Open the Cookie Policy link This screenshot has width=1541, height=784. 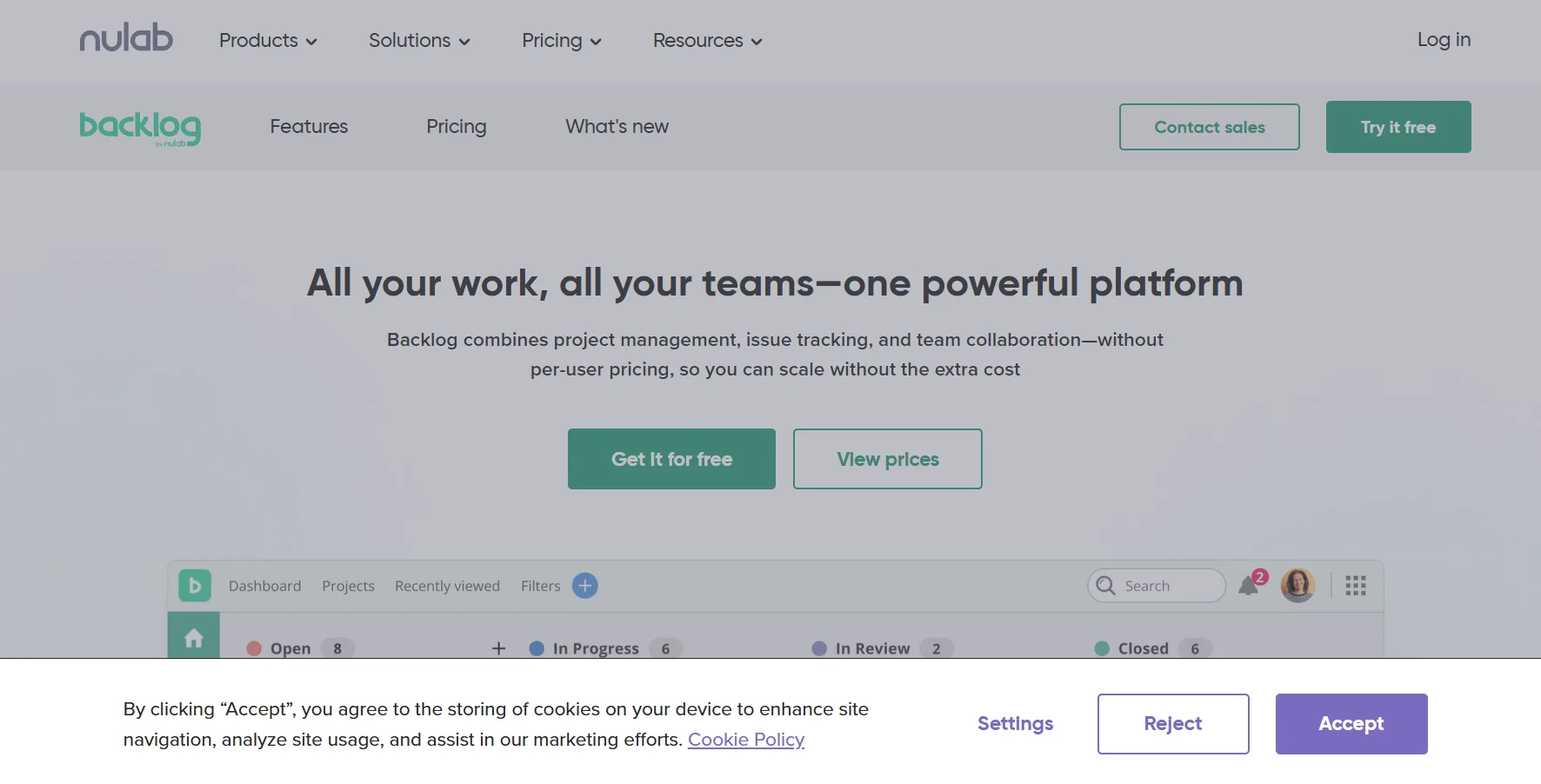pos(745,740)
